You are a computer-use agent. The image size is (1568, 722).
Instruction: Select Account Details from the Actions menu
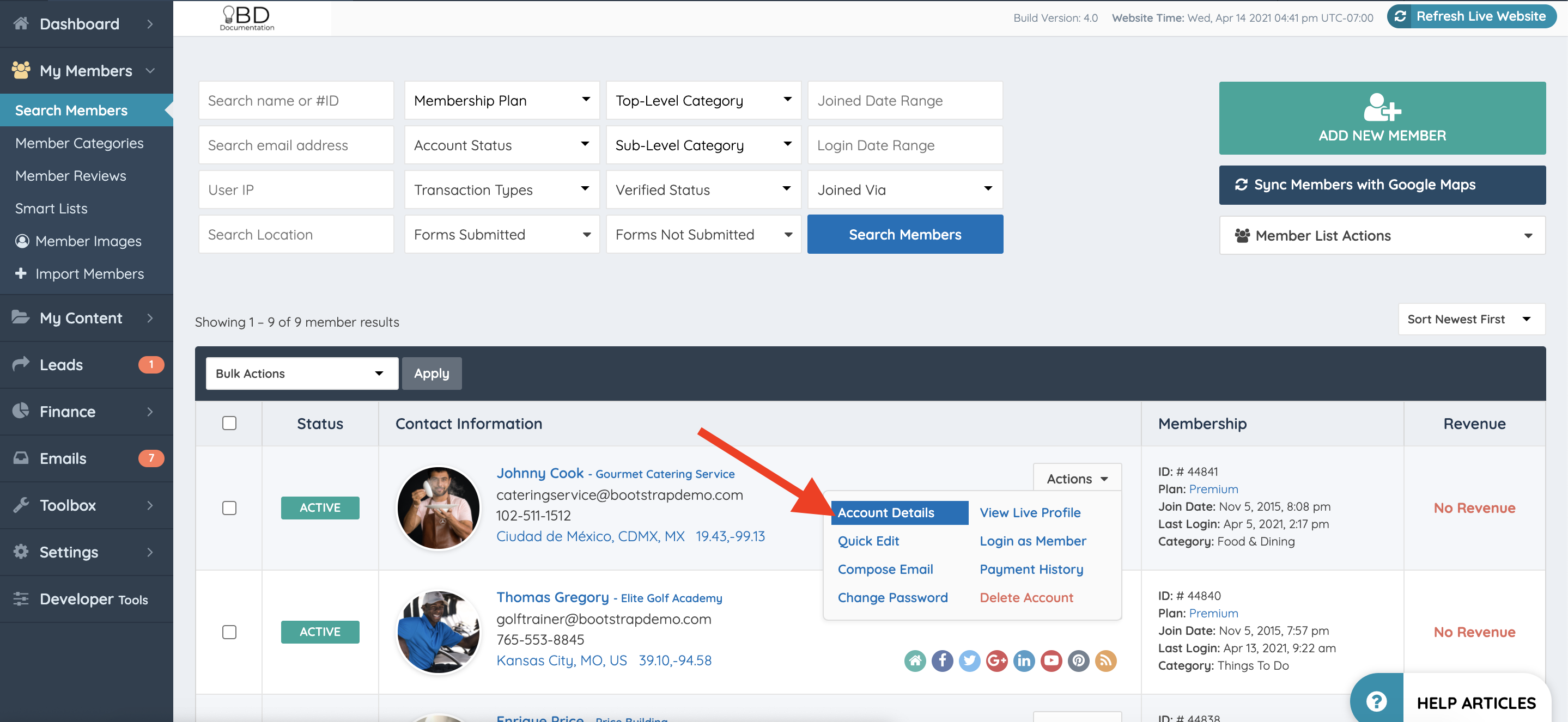point(886,512)
